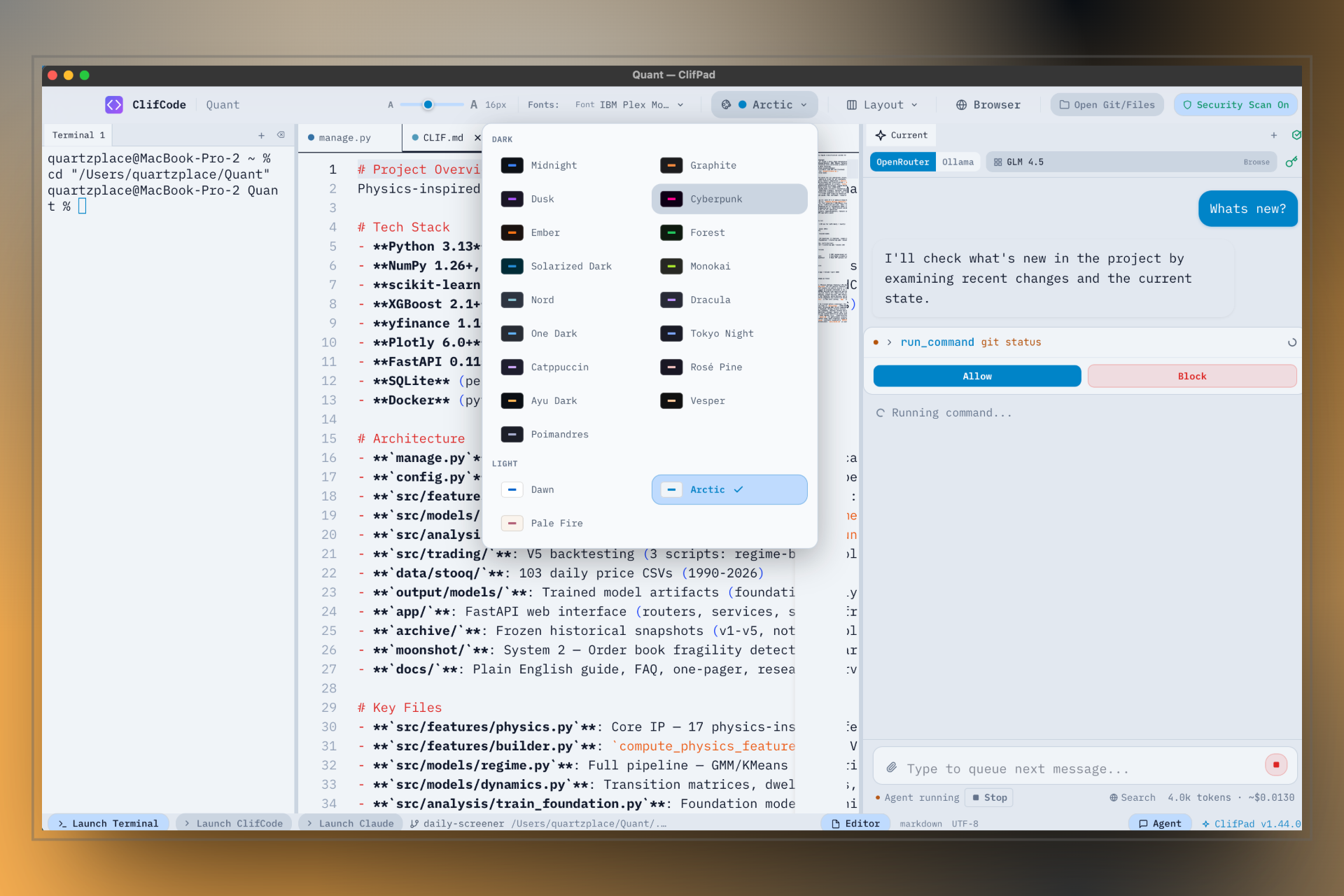Switch to the Dracula theme
This screenshot has height=896, width=1344.
pos(729,300)
